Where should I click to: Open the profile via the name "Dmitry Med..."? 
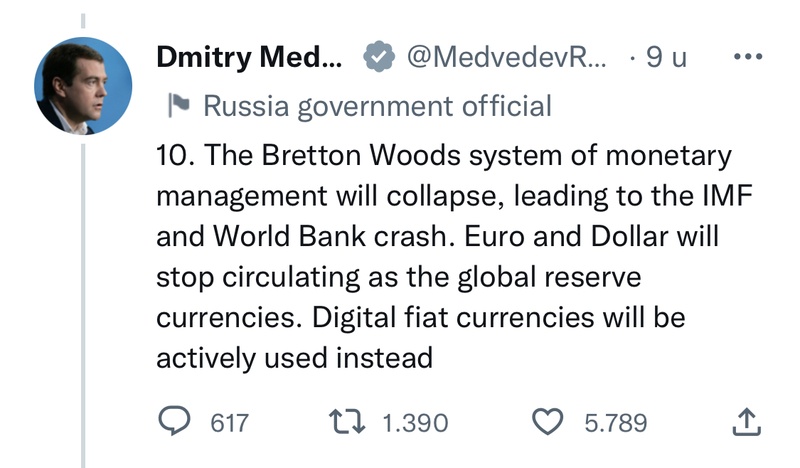tap(249, 58)
